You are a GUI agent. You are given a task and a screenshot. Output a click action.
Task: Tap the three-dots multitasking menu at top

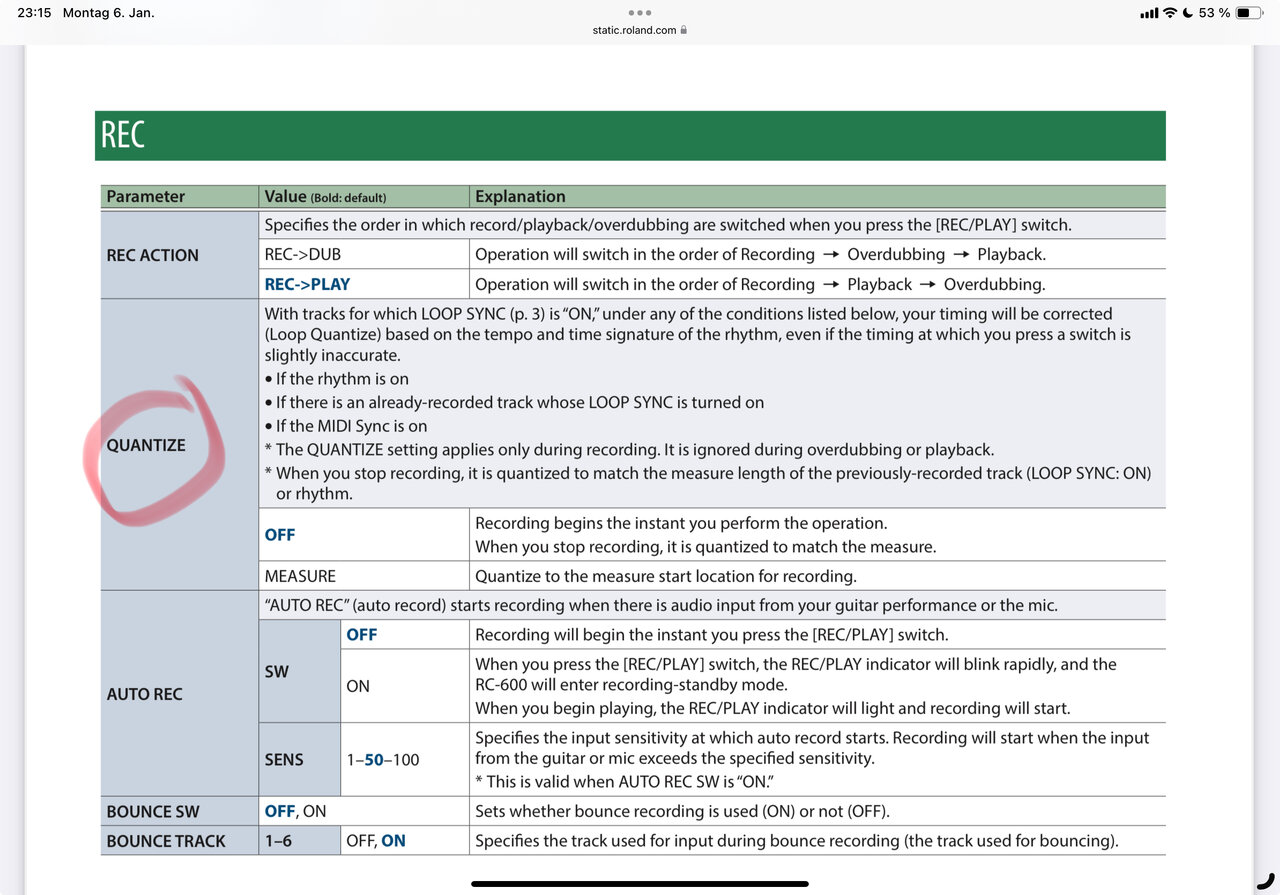640,13
